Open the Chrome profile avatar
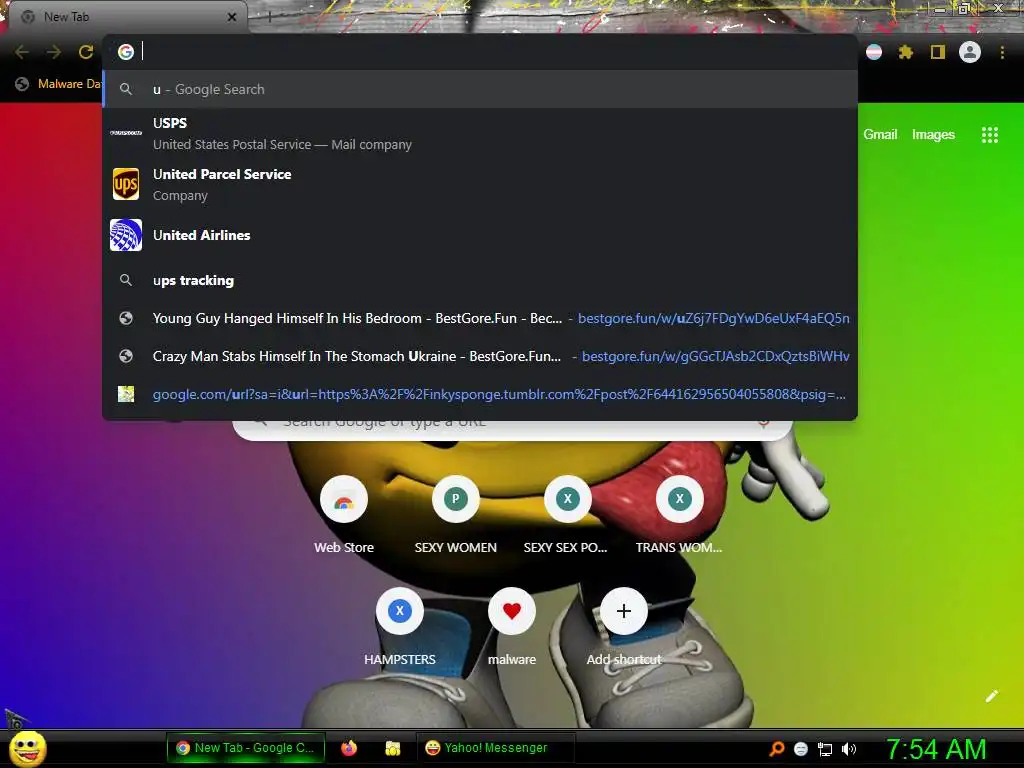This screenshot has height=768, width=1024. (x=970, y=52)
